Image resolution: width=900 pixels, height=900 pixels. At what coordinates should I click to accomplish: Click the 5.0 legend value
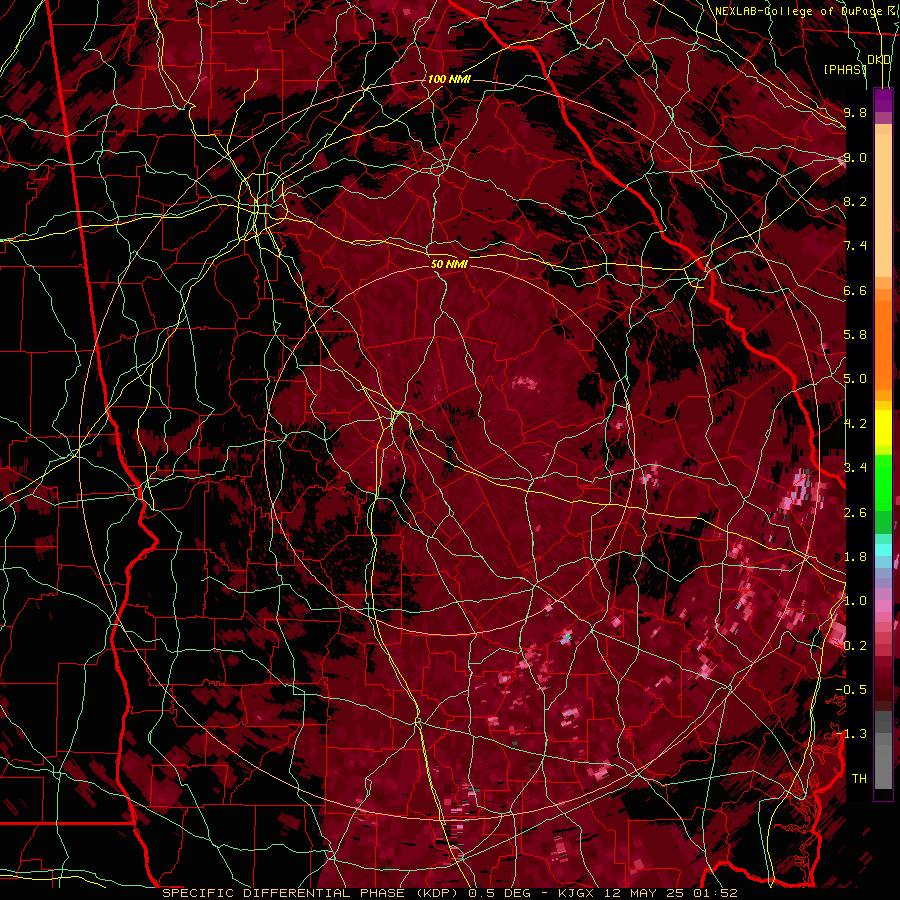[x=855, y=379]
